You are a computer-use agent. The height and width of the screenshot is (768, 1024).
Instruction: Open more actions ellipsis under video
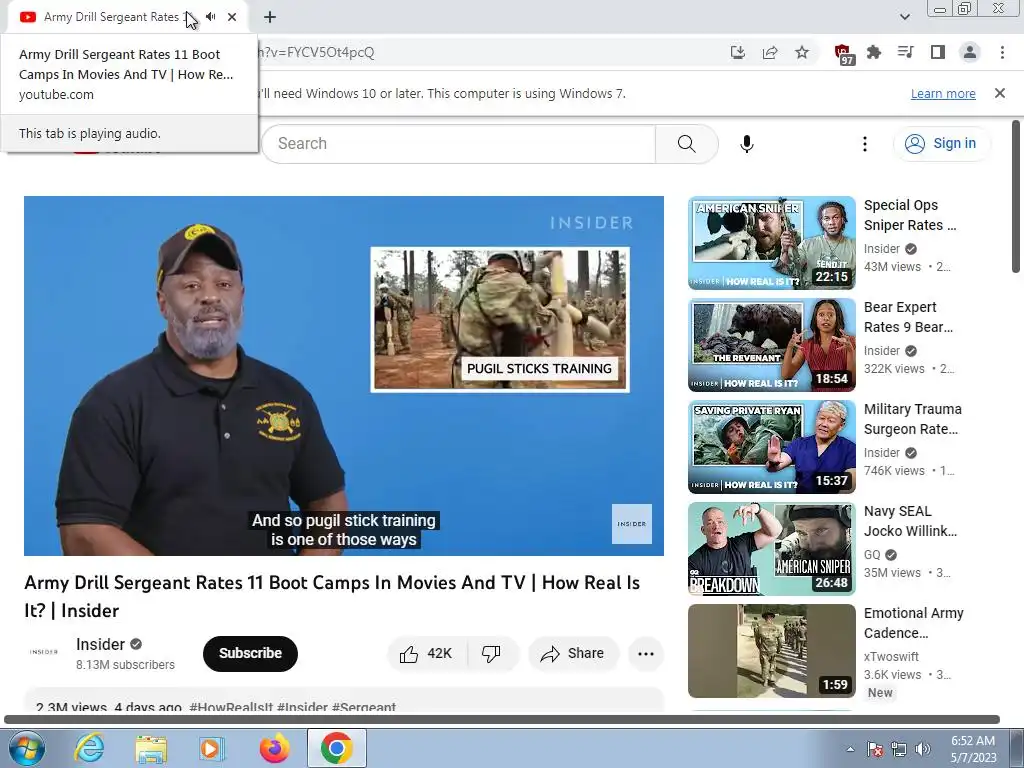click(646, 654)
